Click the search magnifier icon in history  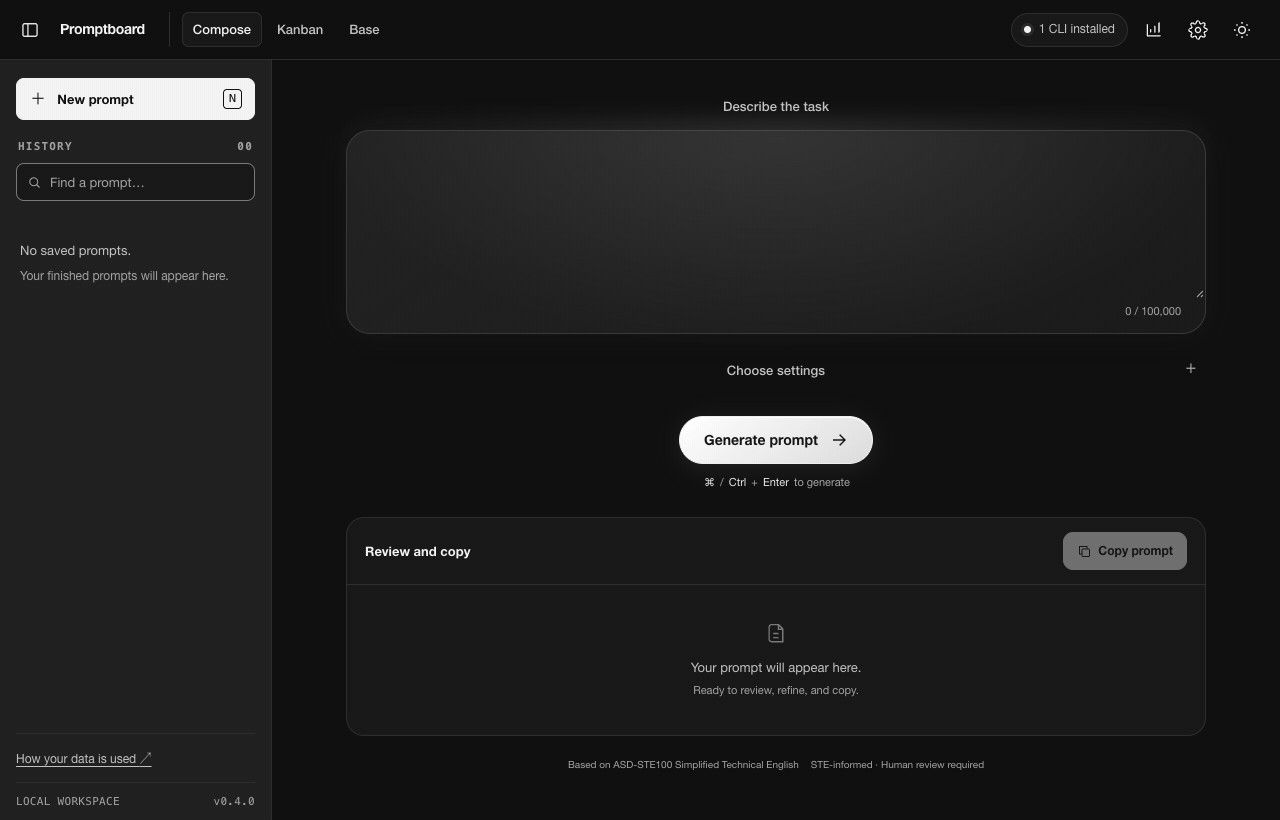tap(35, 183)
